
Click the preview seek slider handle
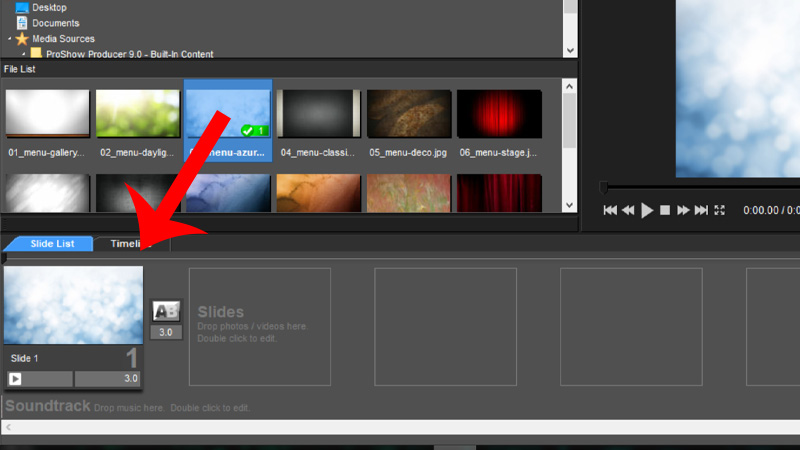point(603,188)
